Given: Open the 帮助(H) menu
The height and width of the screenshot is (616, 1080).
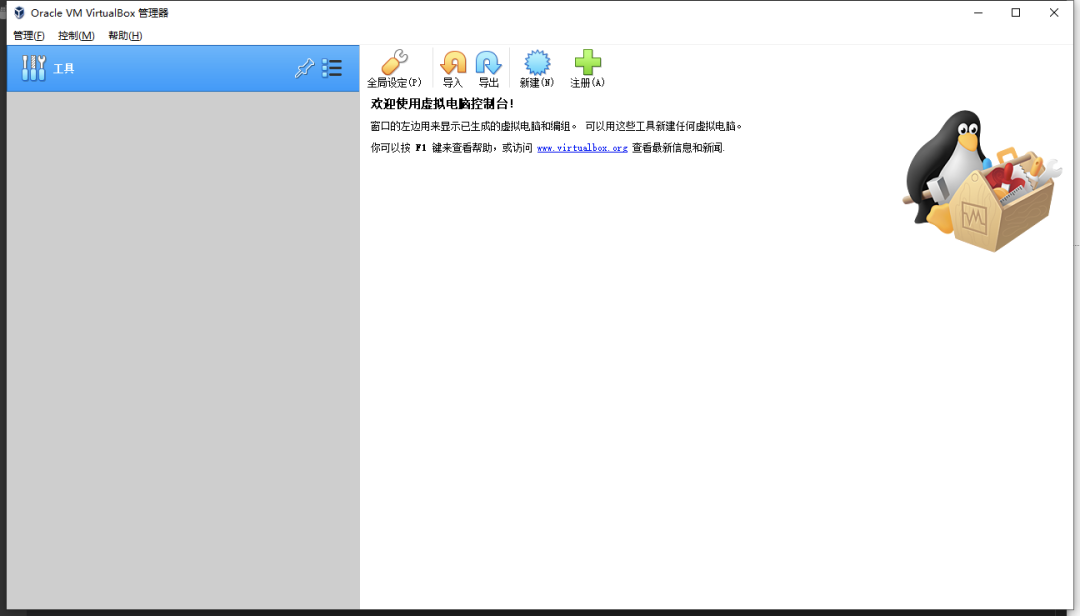Looking at the screenshot, I should [125, 36].
